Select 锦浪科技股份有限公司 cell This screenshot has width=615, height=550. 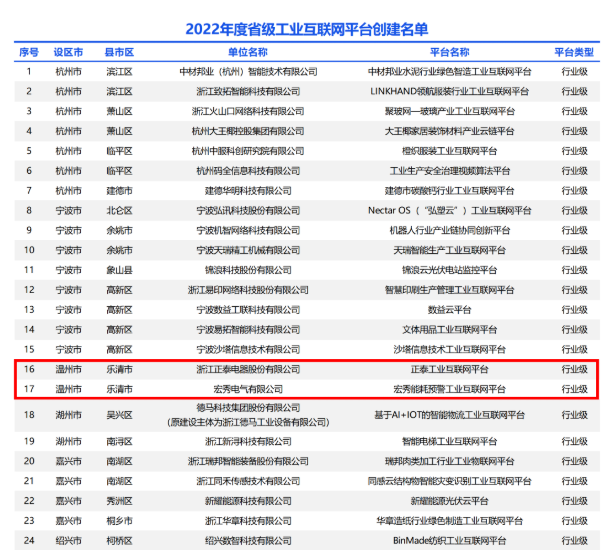[x=248, y=270]
